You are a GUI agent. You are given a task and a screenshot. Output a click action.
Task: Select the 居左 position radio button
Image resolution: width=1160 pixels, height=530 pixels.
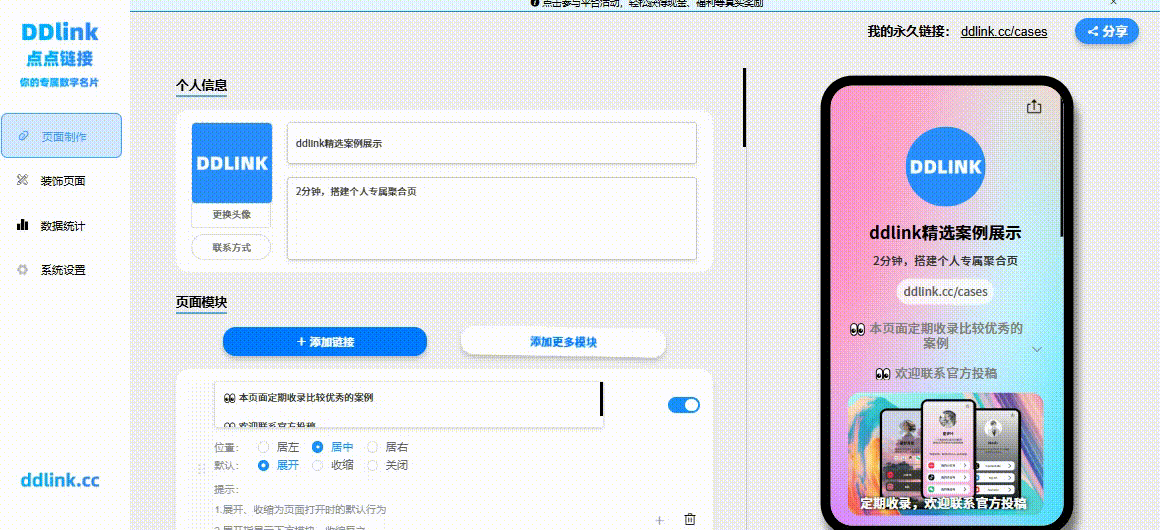pos(263,447)
